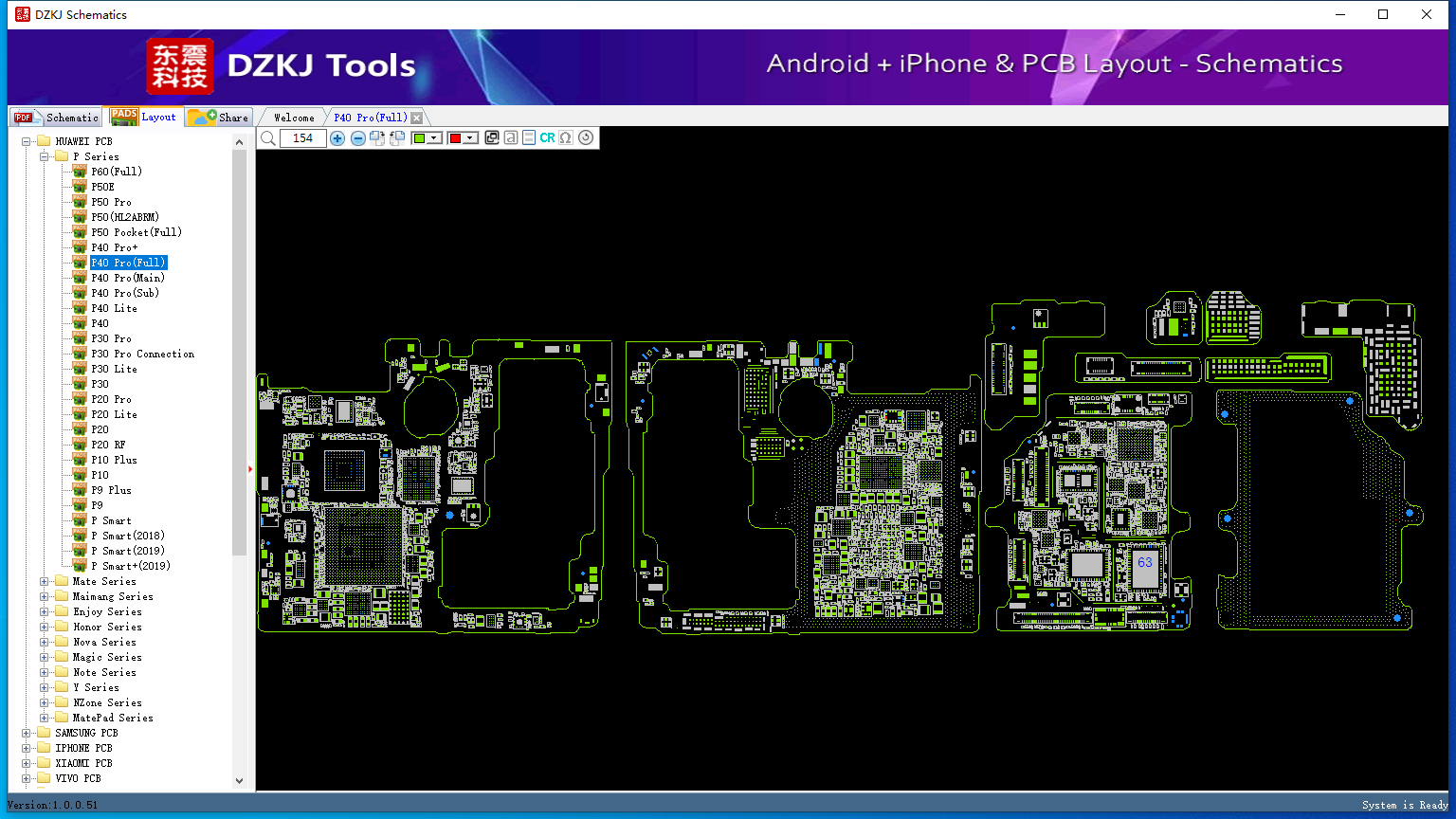The height and width of the screenshot is (819, 1456).
Task: Click the folder icon beside Mate Series
Action: tap(62, 581)
